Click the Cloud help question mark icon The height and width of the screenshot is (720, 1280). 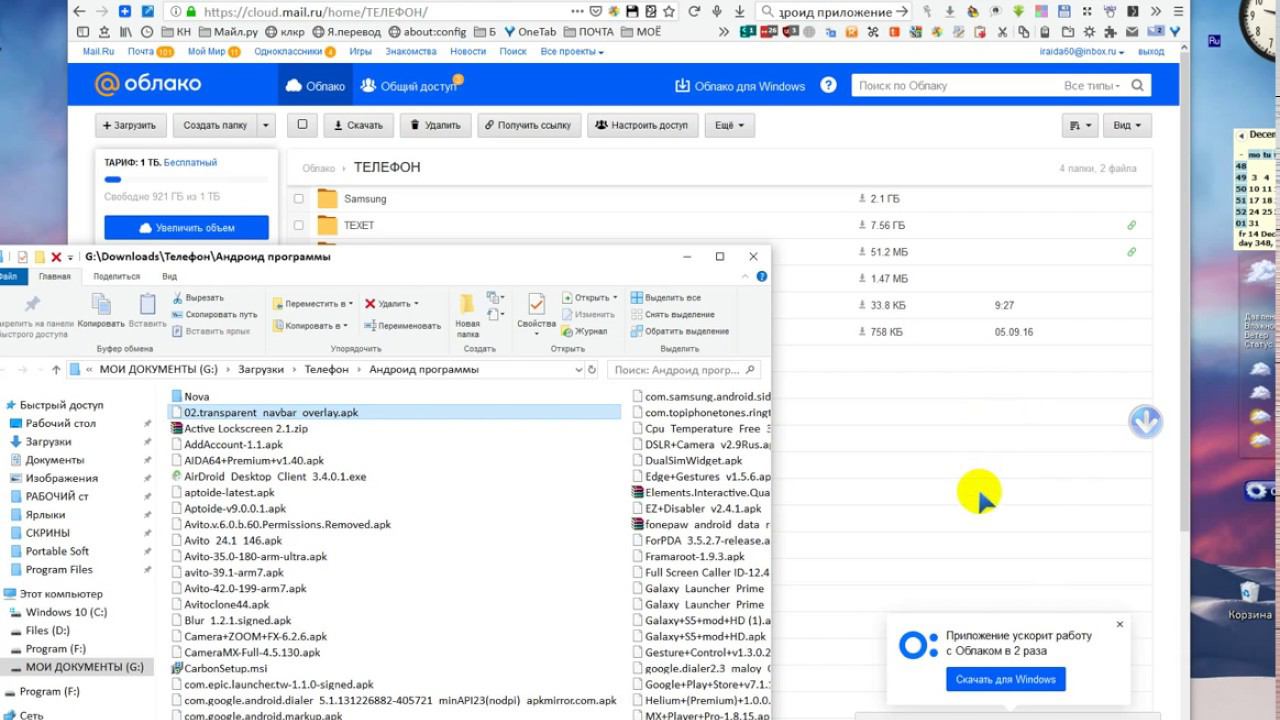coord(828,86)
